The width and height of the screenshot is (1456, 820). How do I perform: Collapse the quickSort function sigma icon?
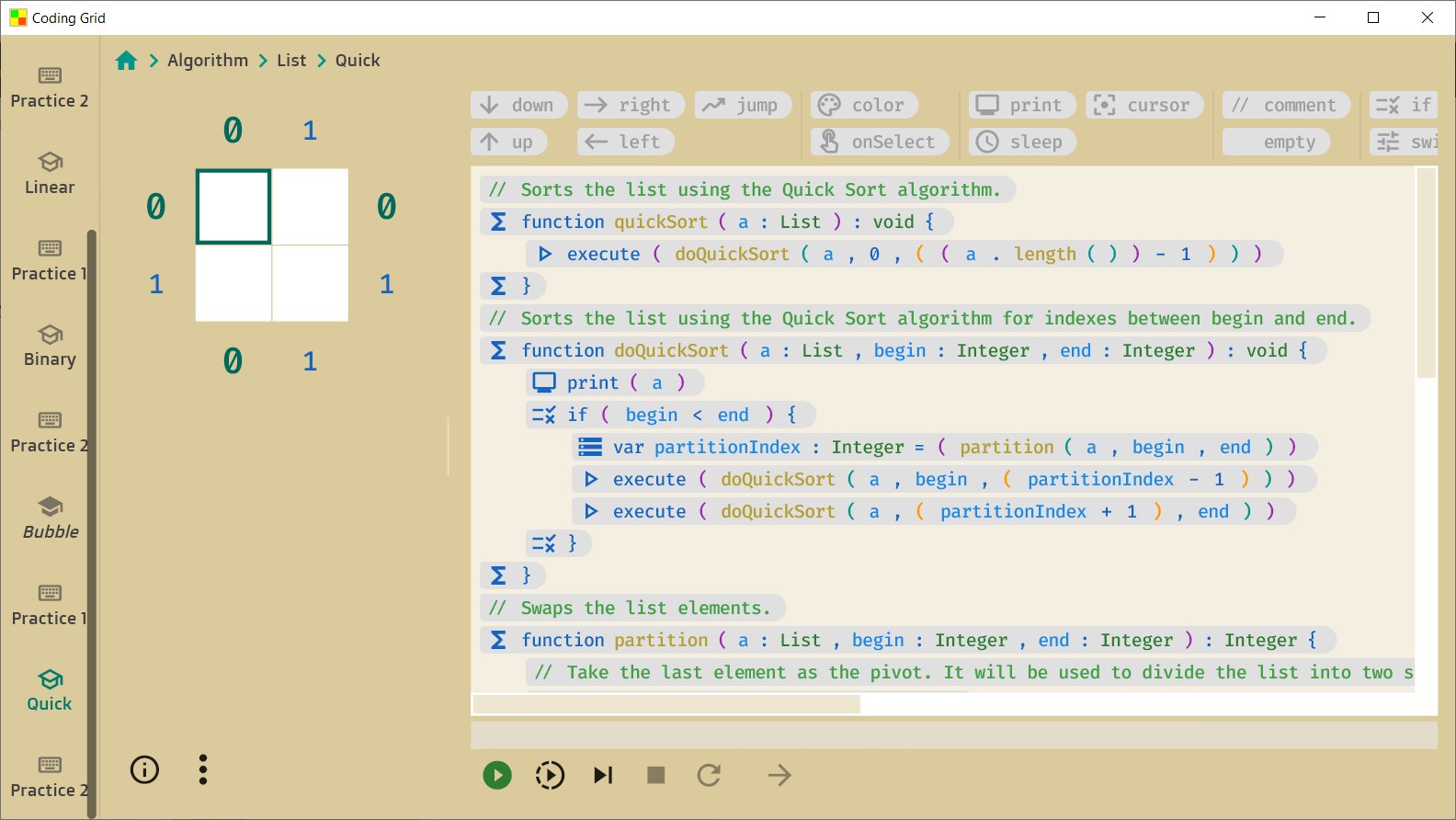point(498,222)
